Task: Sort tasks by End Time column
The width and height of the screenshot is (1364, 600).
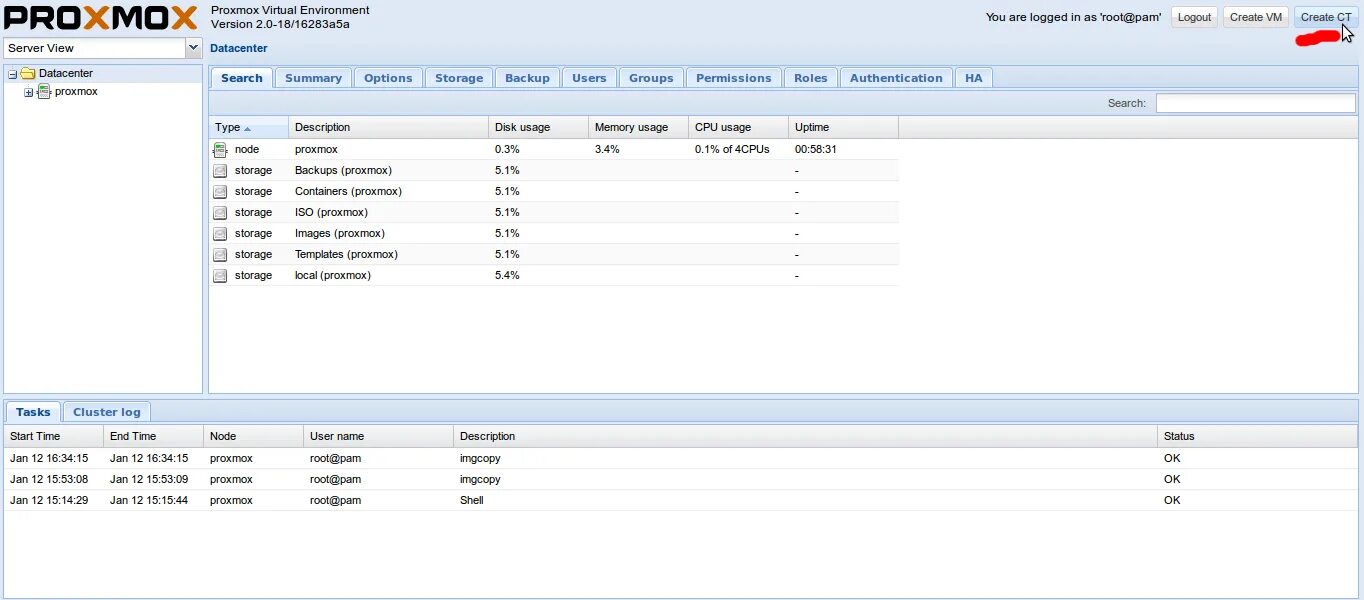Action: (x=154, y=436)
